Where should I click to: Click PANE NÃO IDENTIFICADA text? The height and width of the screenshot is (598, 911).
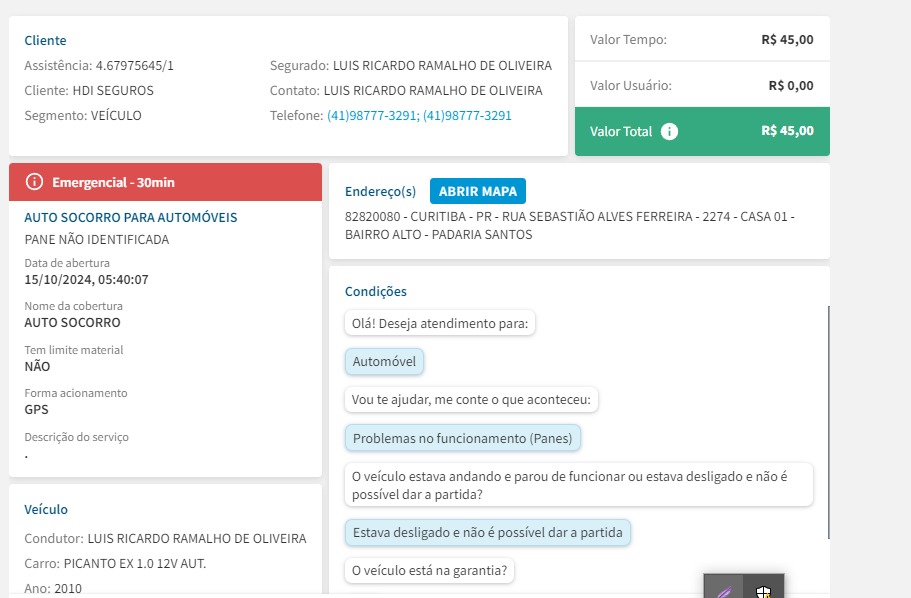point(96,239)
